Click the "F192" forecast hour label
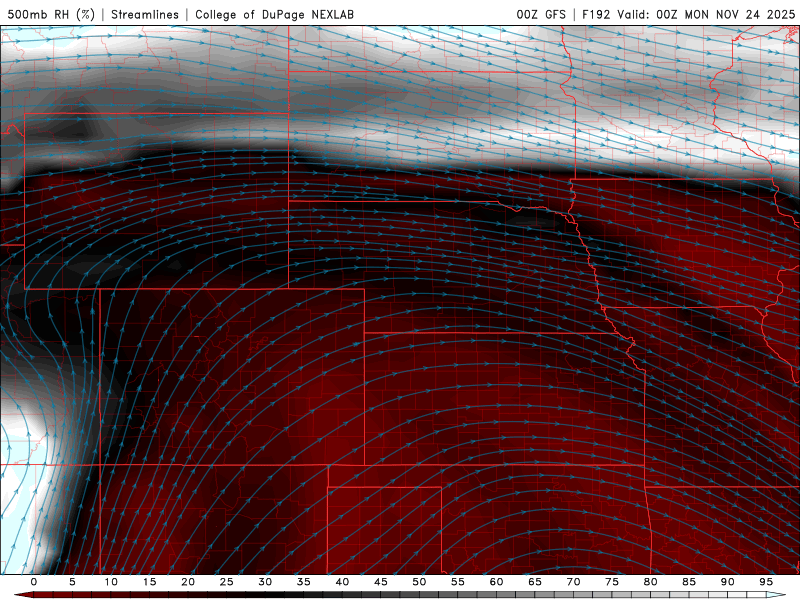This screenshot has width=800, height=600. (596, 14)
